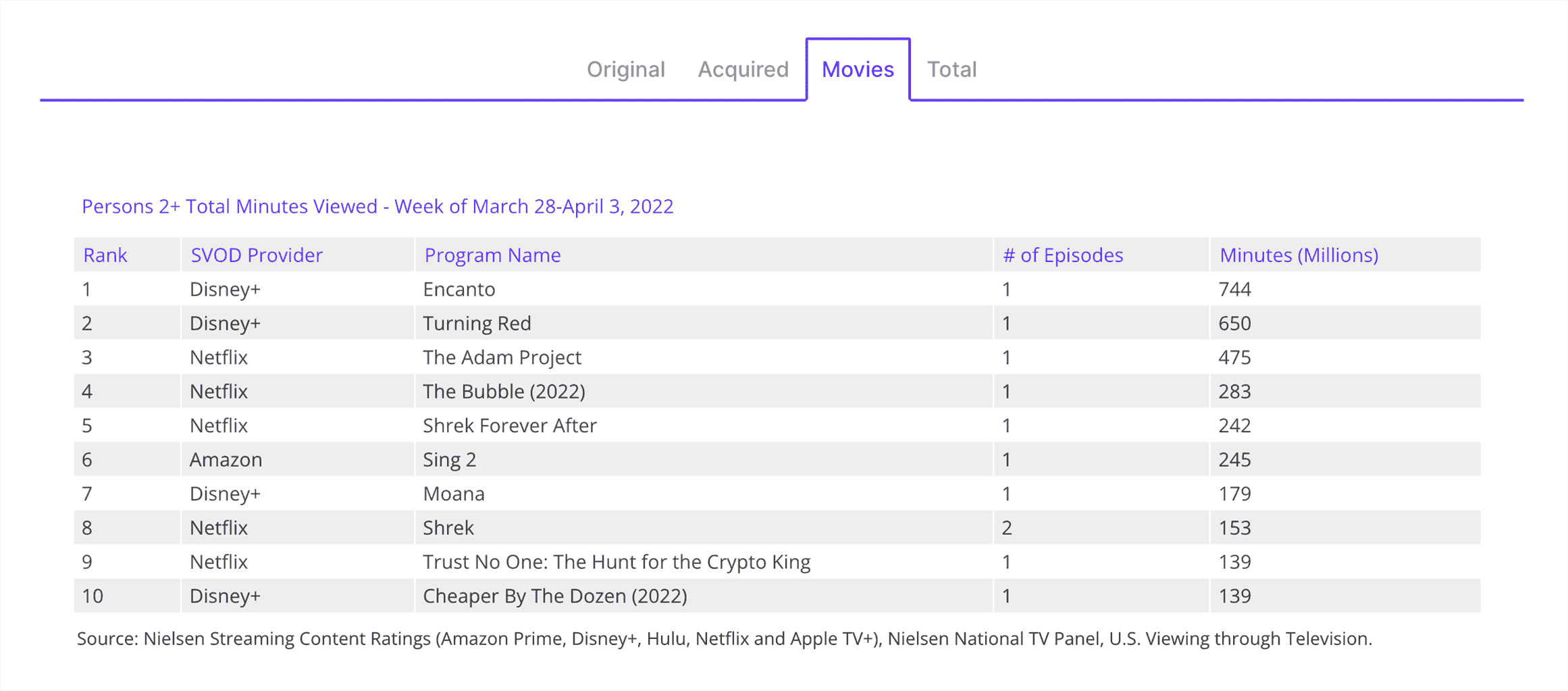Screen dimensions: 1568x691
Task: Switch to the Original tab
Action: click(625, 70)
